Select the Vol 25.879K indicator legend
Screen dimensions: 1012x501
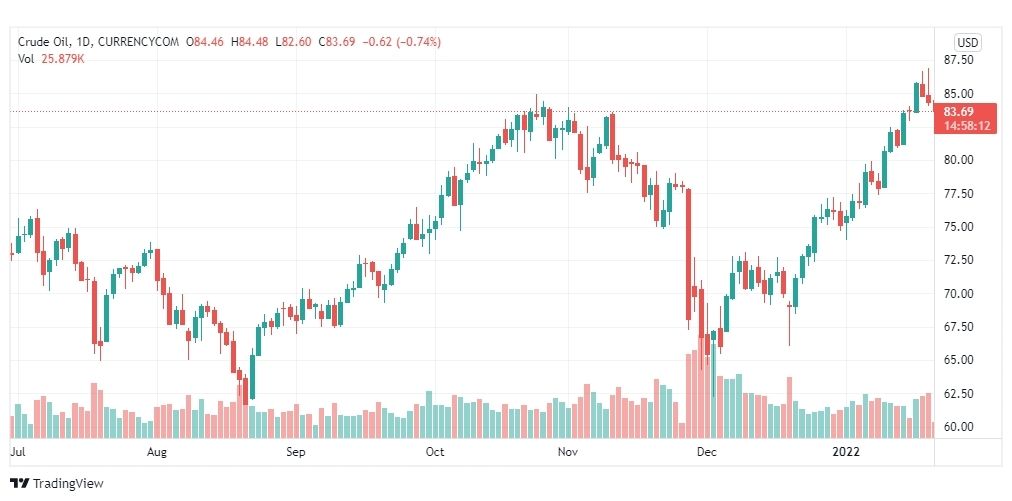52,58
